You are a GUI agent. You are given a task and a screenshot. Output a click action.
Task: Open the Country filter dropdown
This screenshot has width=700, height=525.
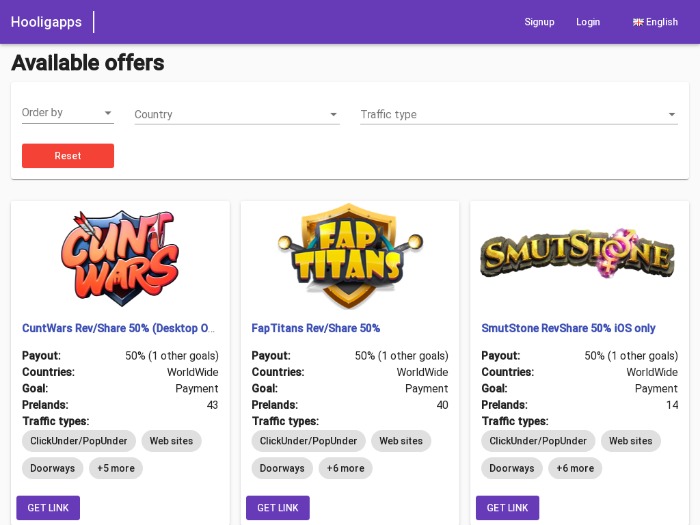pos(237,114)
